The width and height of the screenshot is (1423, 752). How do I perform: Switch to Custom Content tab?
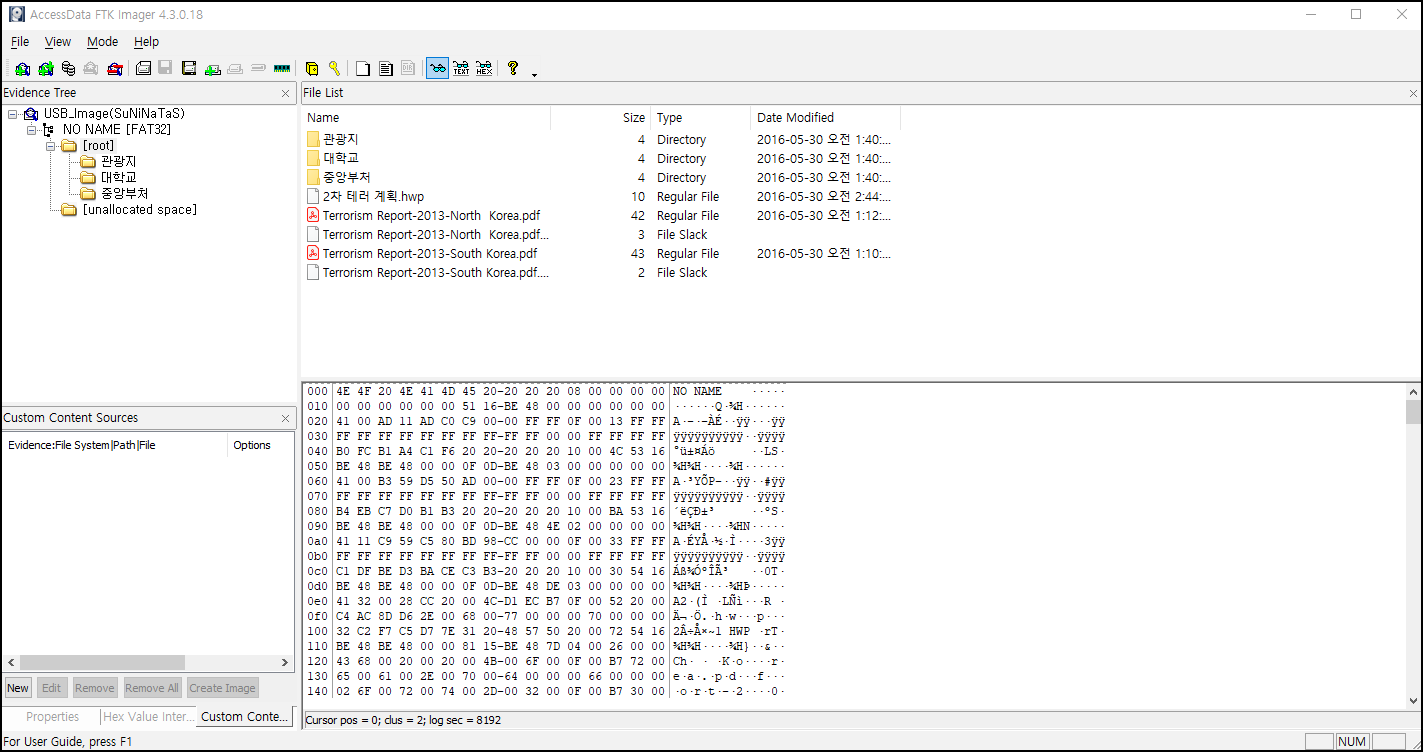click(245, 717)
